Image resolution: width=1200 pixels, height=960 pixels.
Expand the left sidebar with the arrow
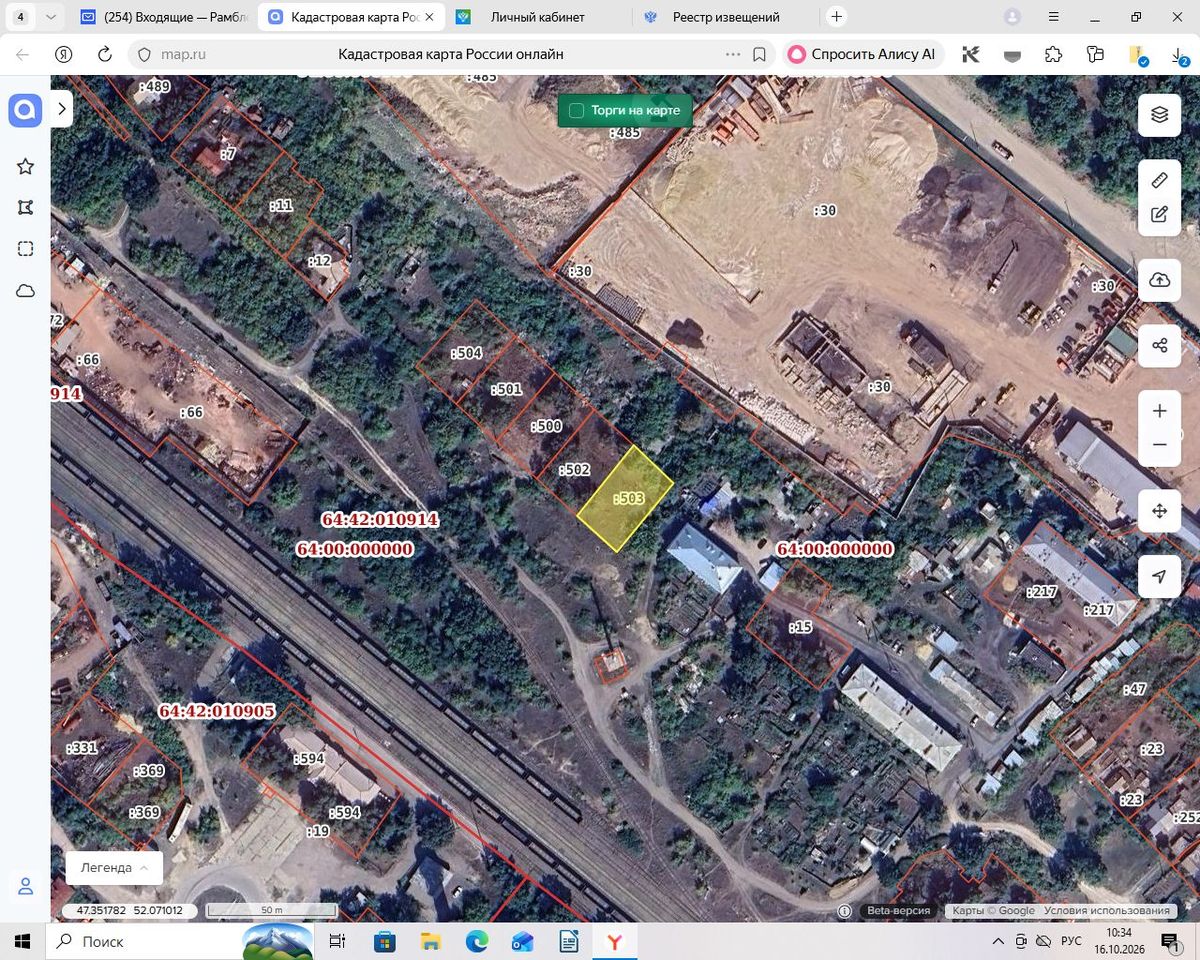pyautogui.click(x=62, y=108)
